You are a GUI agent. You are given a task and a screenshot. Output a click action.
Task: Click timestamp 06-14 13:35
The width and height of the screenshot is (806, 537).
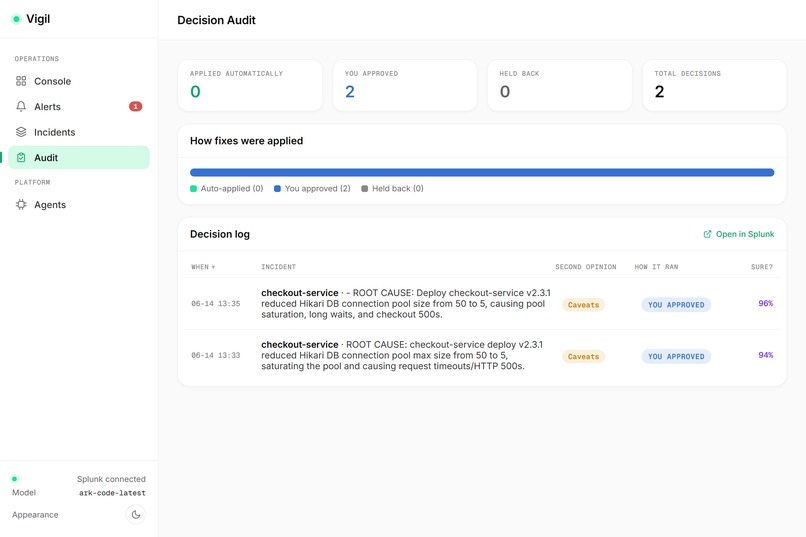[x=216, y=304]
